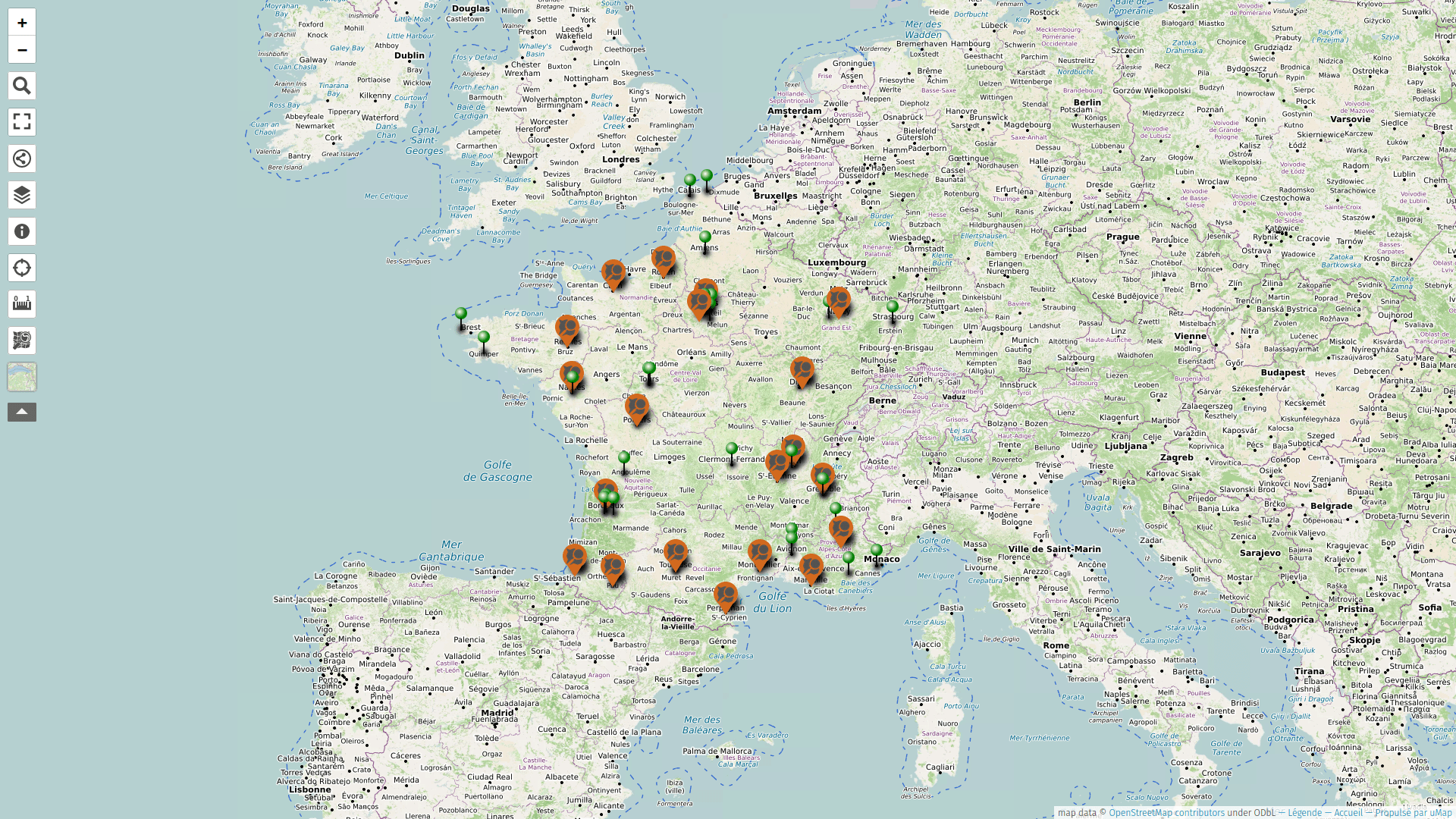Open the data layers browser
This screenshot has width=1456, height=819.
coord(22,195)
